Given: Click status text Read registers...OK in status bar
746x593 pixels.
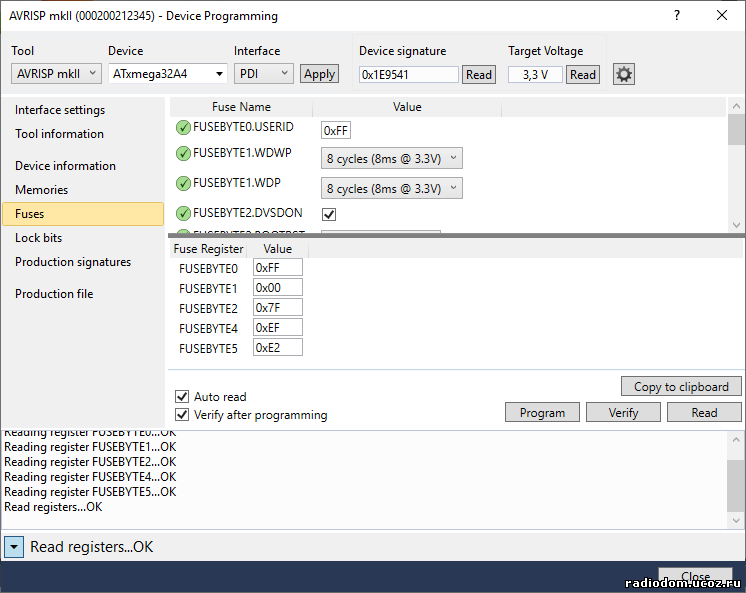Looking at the screenshot, I should (x=92, y=547).
